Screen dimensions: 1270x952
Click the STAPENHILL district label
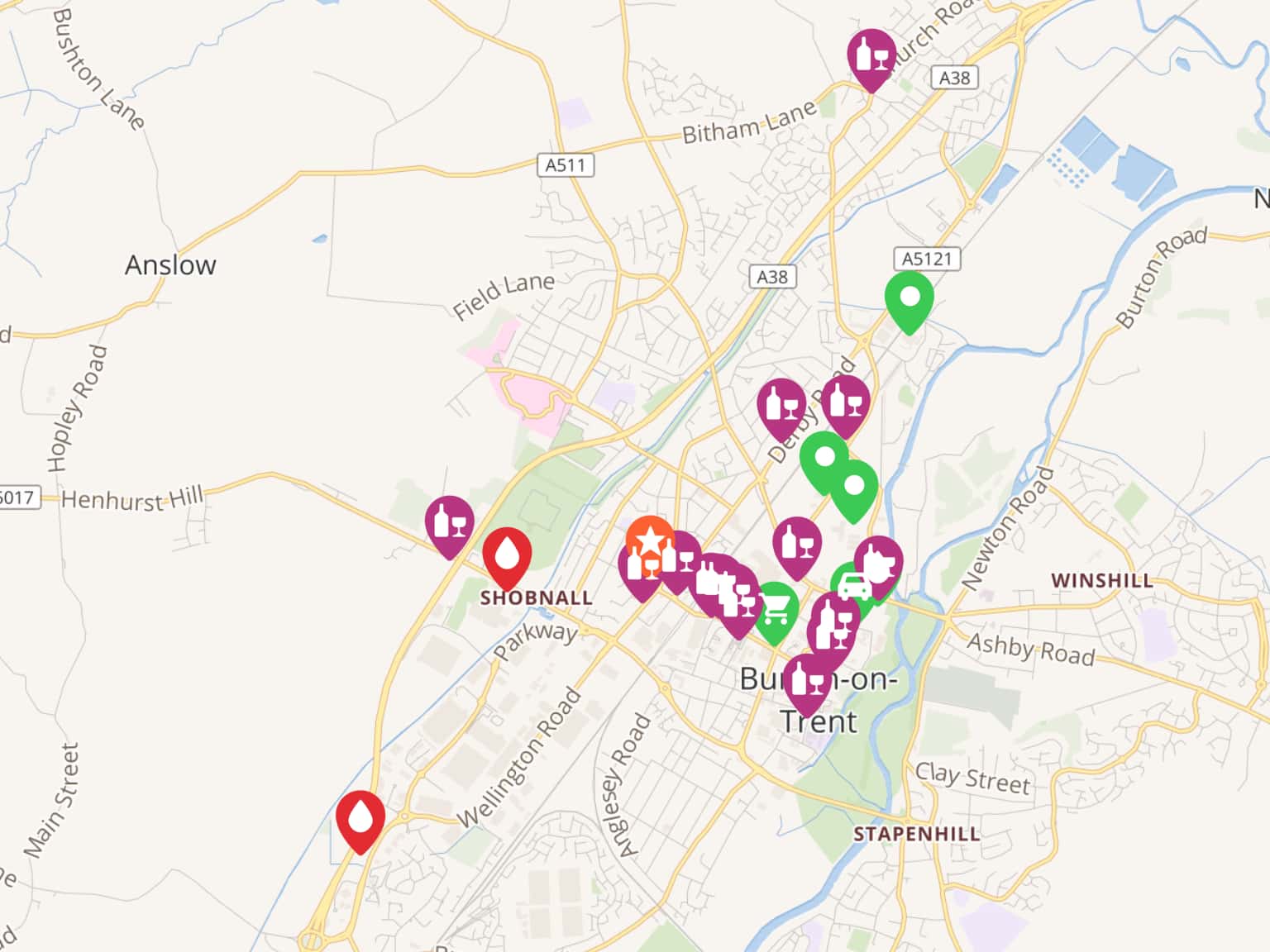click(x=917, y=834)
